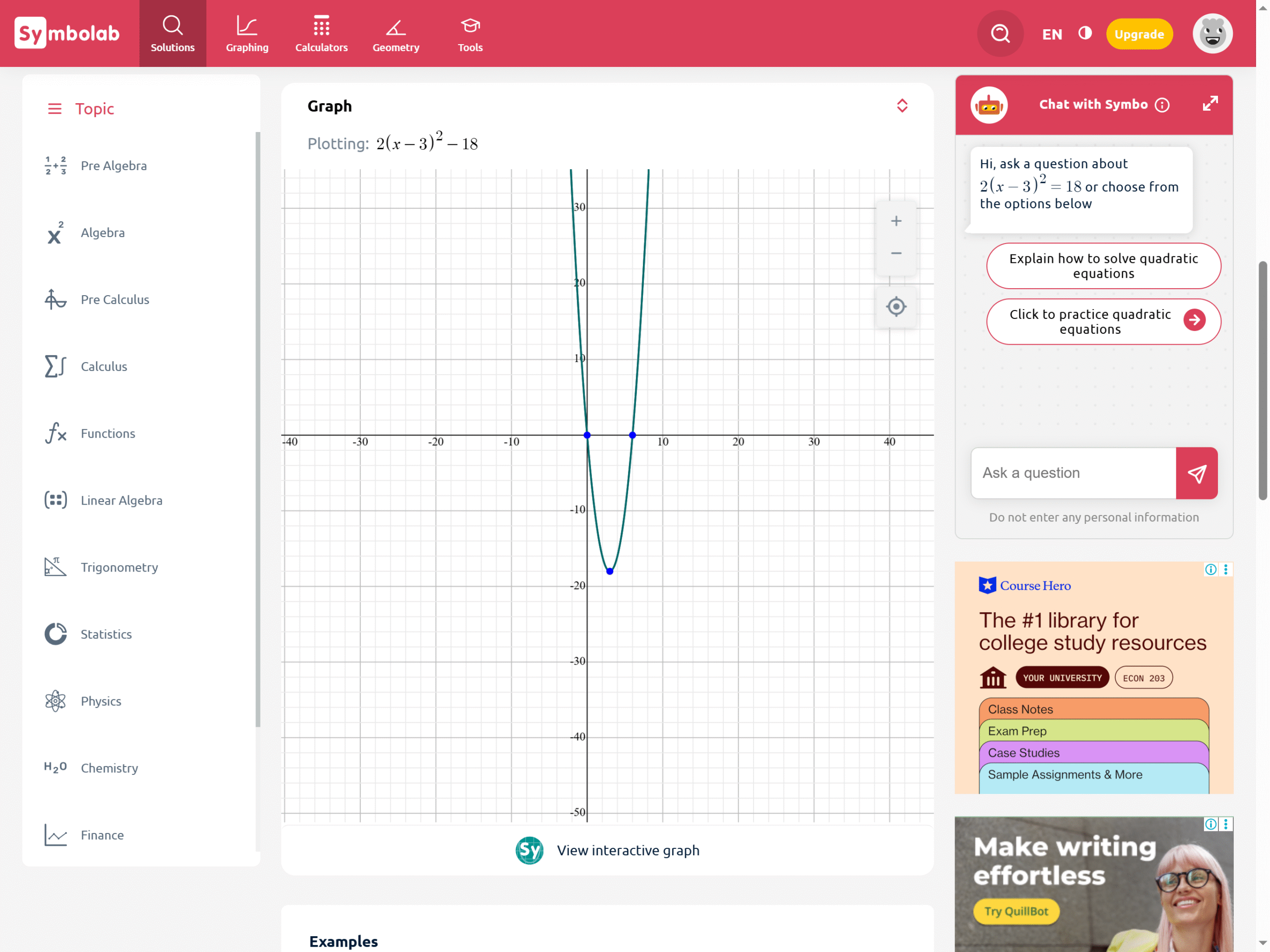Choose Explain how to solve quadratic equations

click(1103, 266)
